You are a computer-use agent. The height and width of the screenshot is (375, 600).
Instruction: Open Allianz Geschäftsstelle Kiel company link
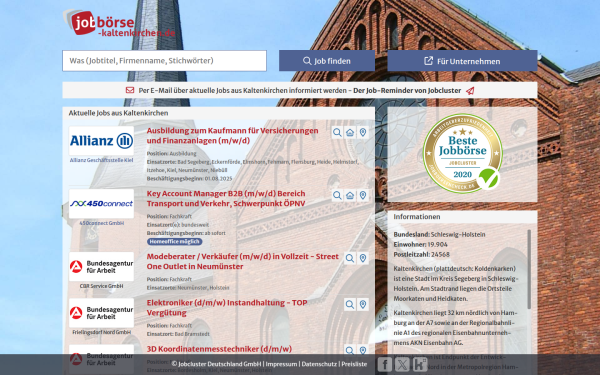tap(101, 160)
